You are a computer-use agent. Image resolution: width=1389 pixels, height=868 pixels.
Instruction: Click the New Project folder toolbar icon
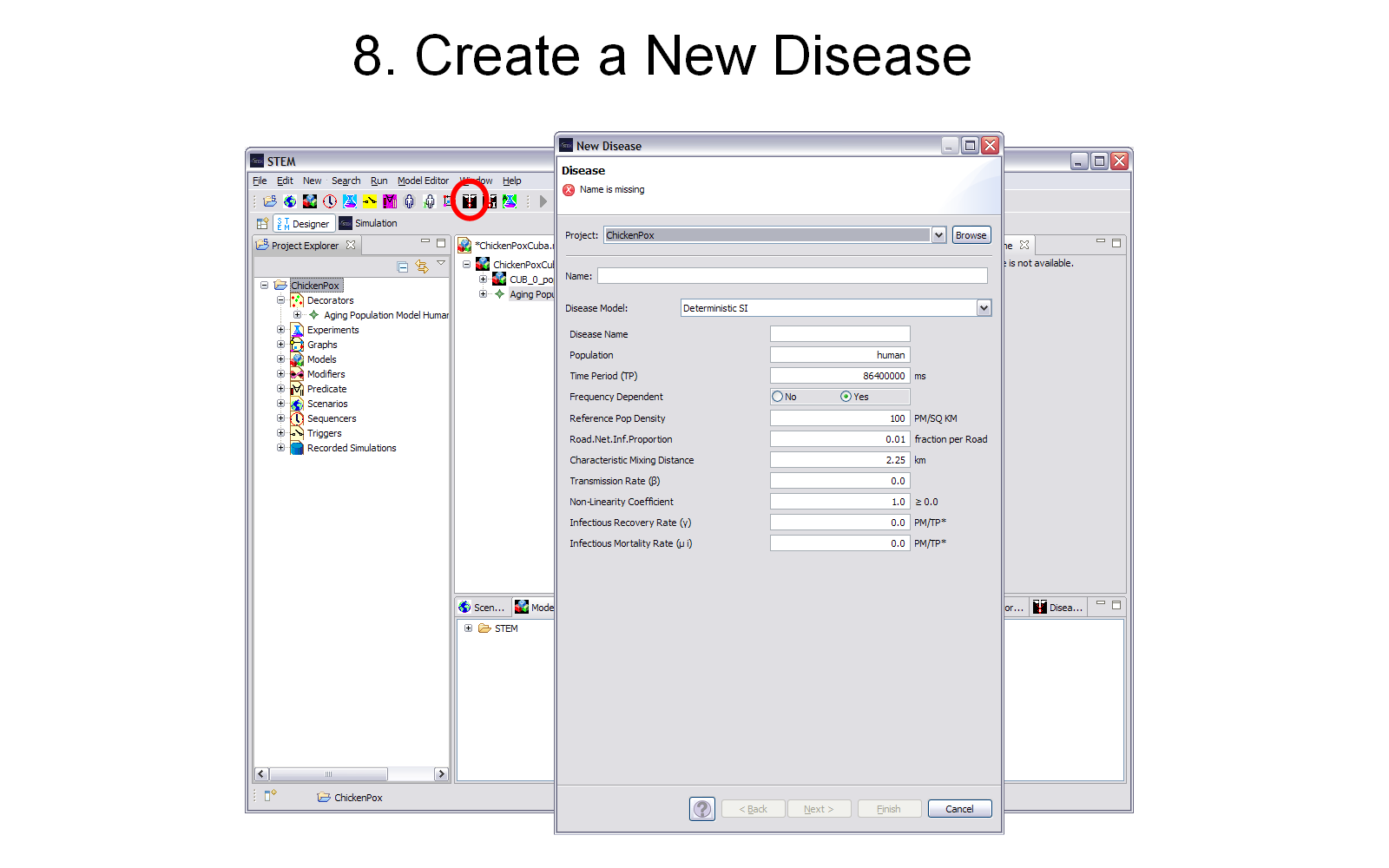pyautogui.click(x=270, y=201)
